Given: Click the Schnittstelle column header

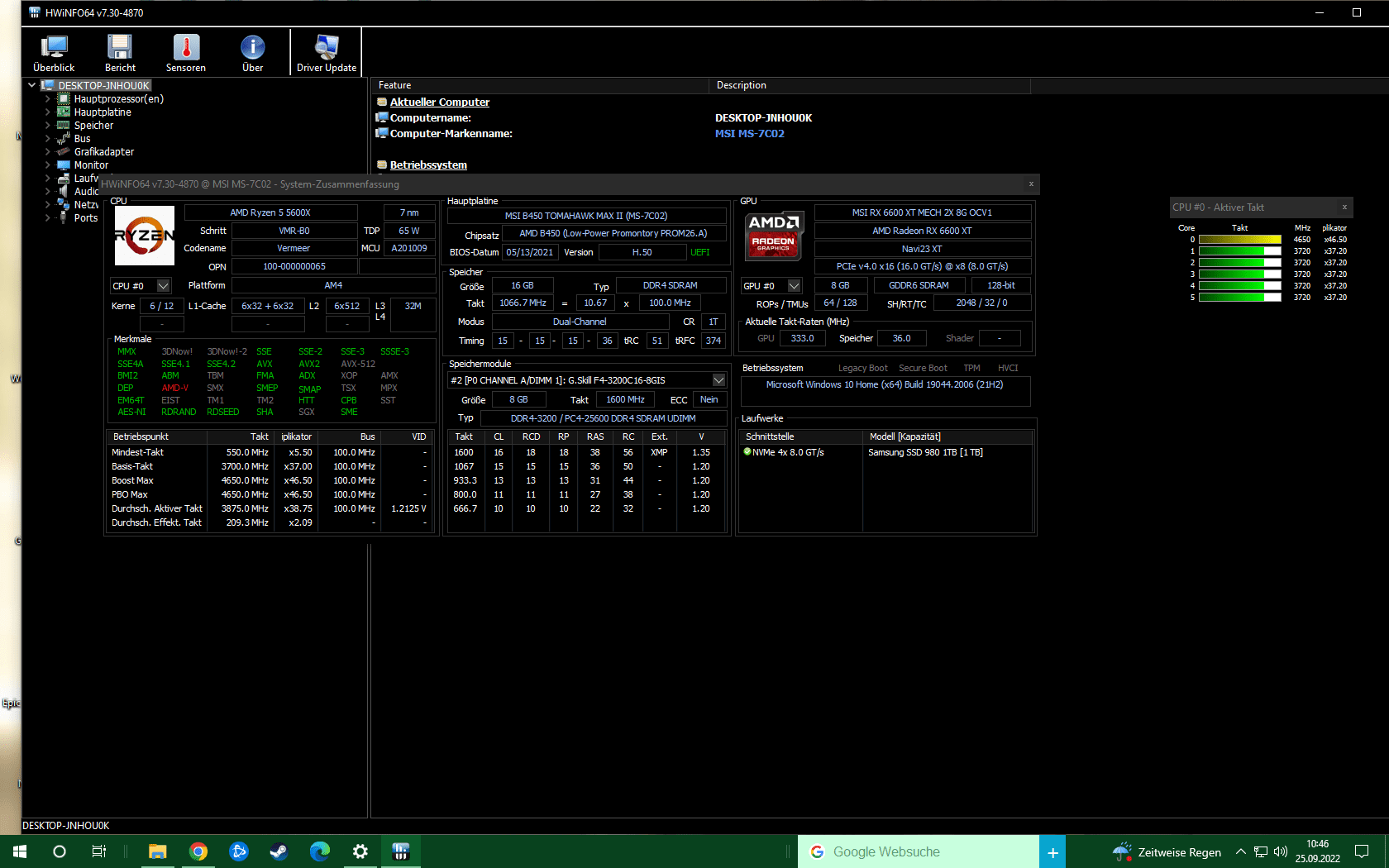Looking at the screenshot, I should click(800, 436).
